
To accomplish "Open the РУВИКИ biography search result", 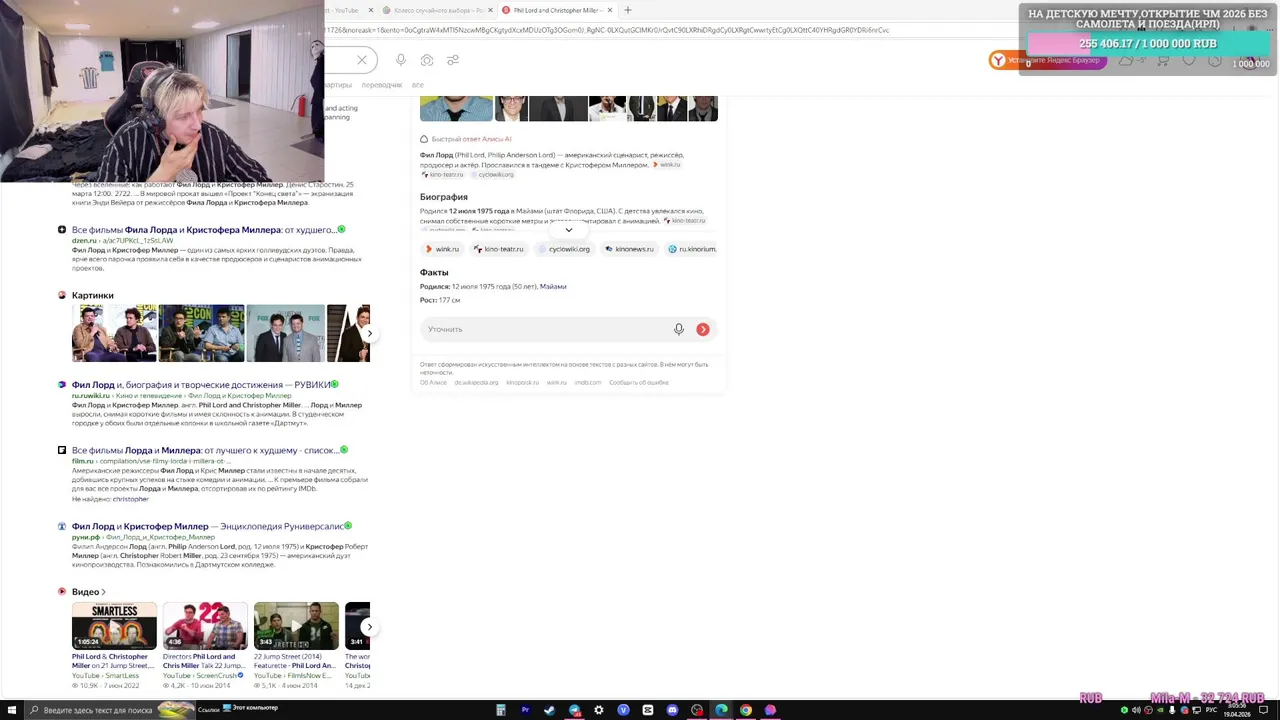I will 201,385.
